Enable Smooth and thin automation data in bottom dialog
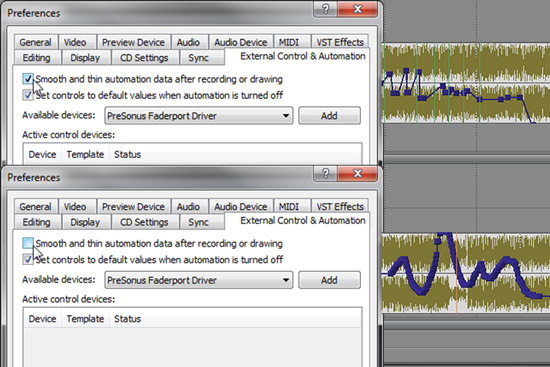The image size is (550, 367). pos(28,243)
